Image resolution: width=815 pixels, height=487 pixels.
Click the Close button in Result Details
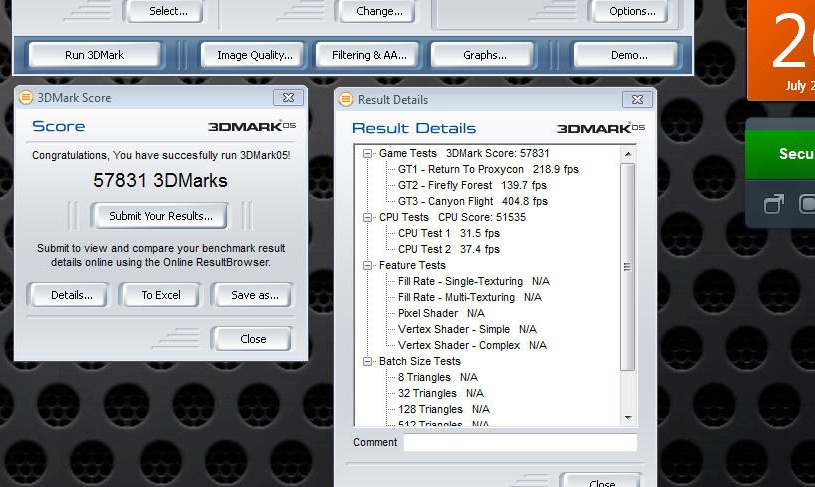pyautogui.click(x=602, y=481)
